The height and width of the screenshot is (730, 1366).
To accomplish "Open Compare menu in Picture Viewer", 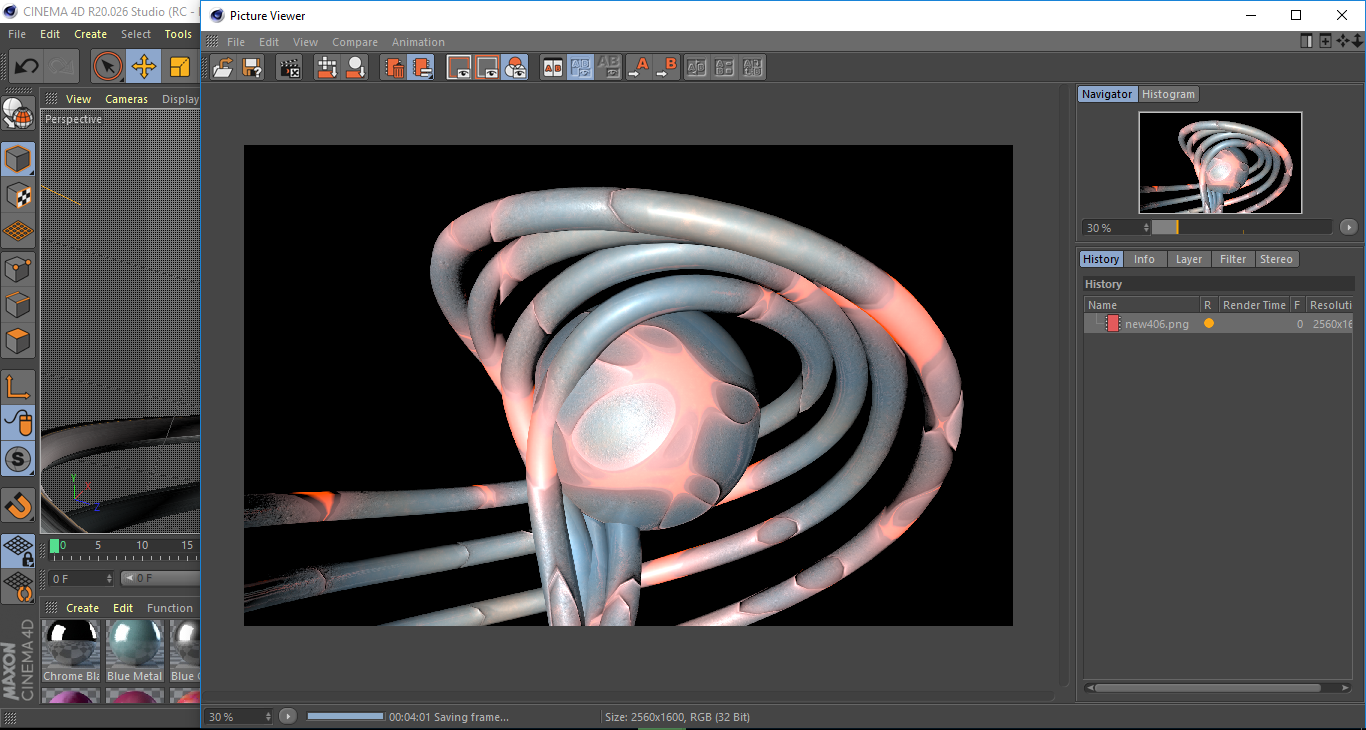I will [x=355, y=42].
